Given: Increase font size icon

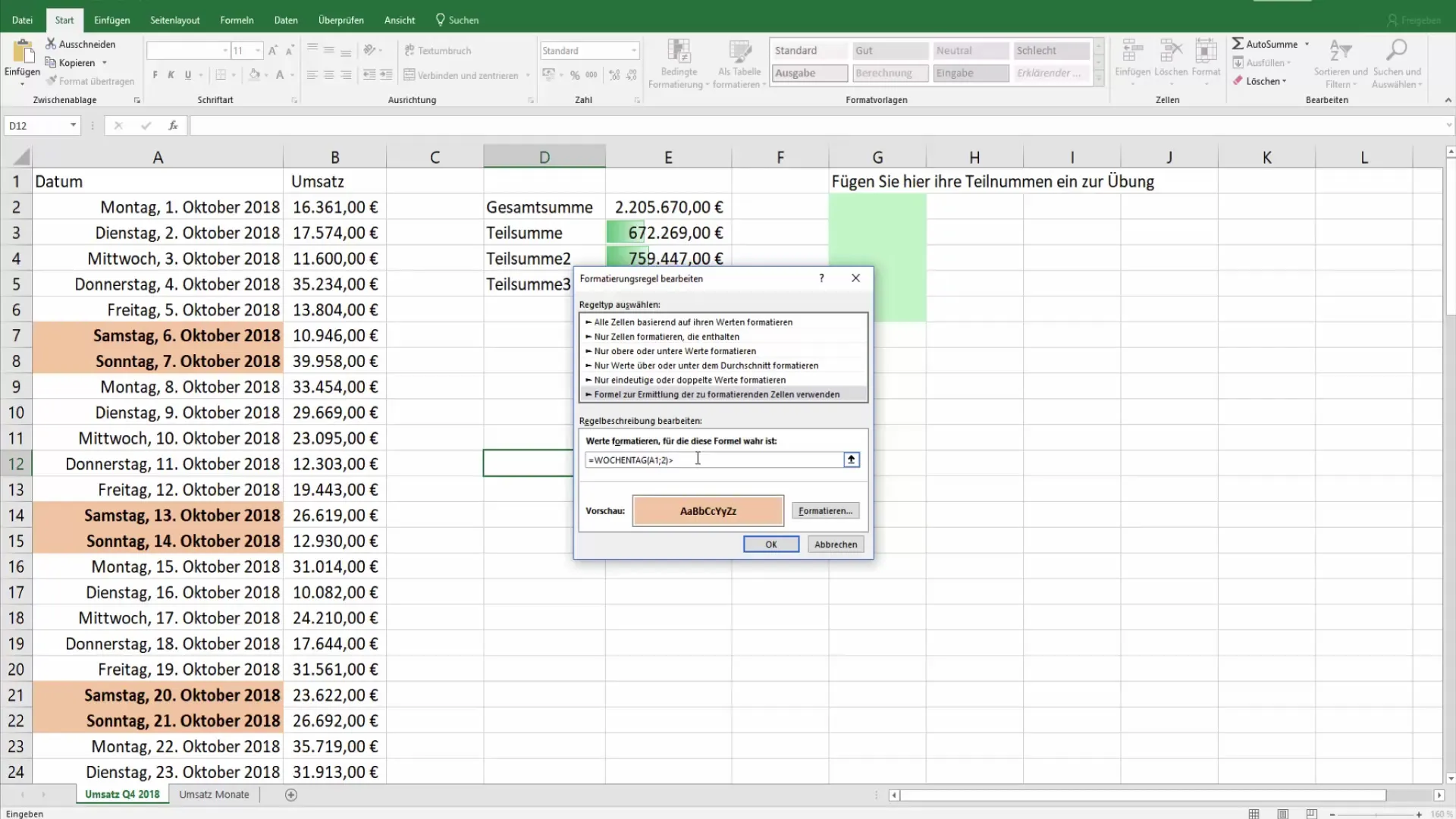Looking at the screenshot, I should (273, 51).
